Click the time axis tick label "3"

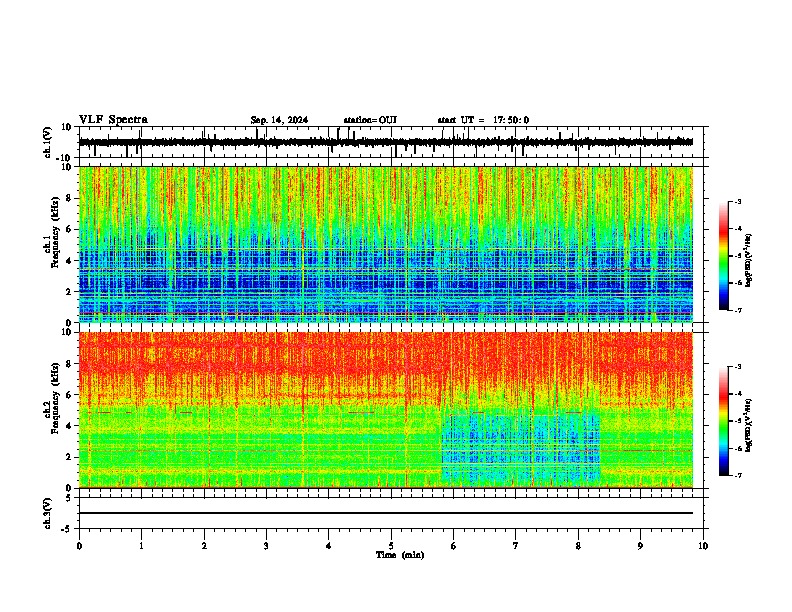click(x=266, y=546)
